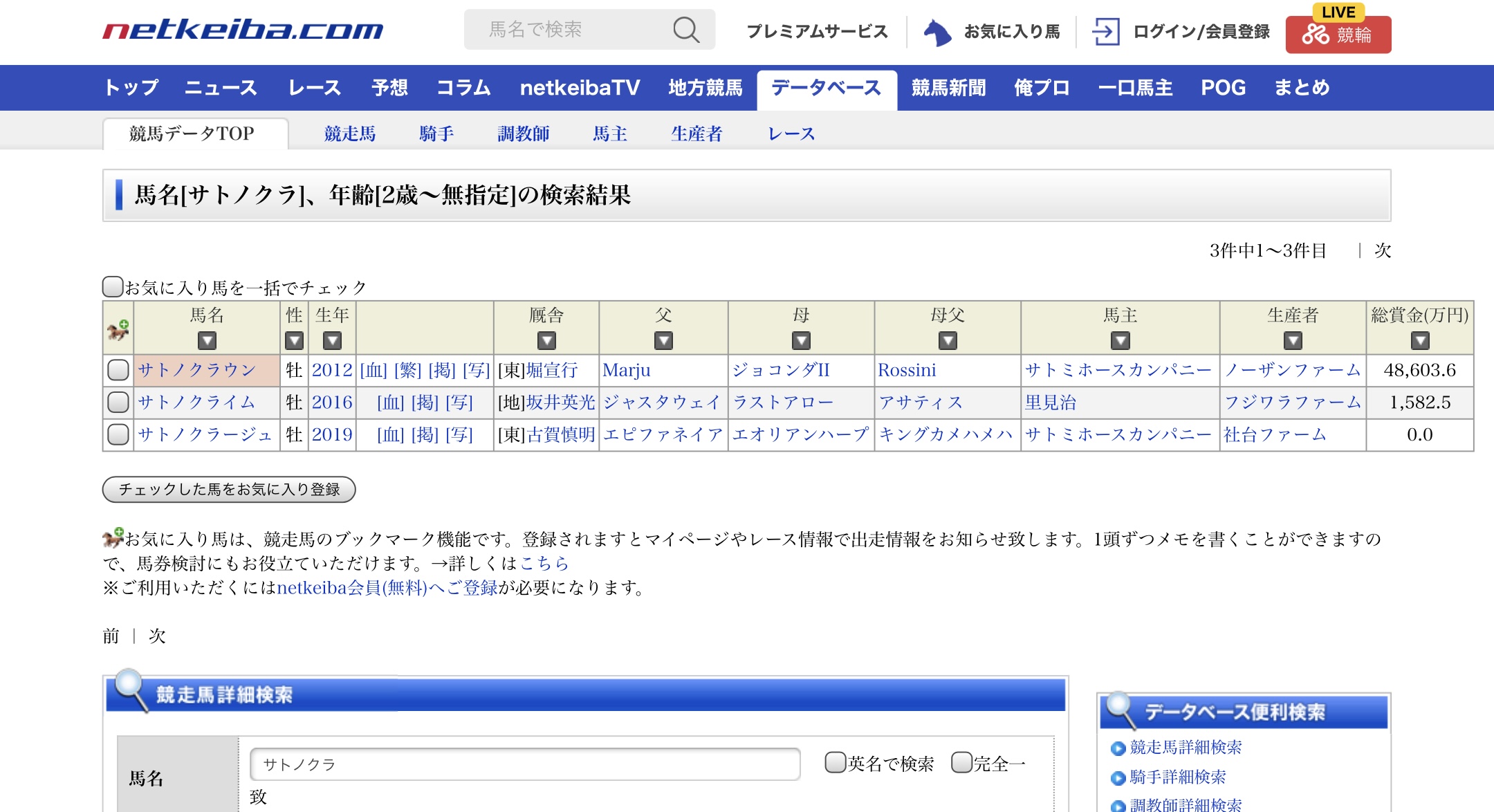Open the 総賞金 column sort dropdown
Image resolution: width=1494 pixels, height=812 pixels.
(1419, 340)
